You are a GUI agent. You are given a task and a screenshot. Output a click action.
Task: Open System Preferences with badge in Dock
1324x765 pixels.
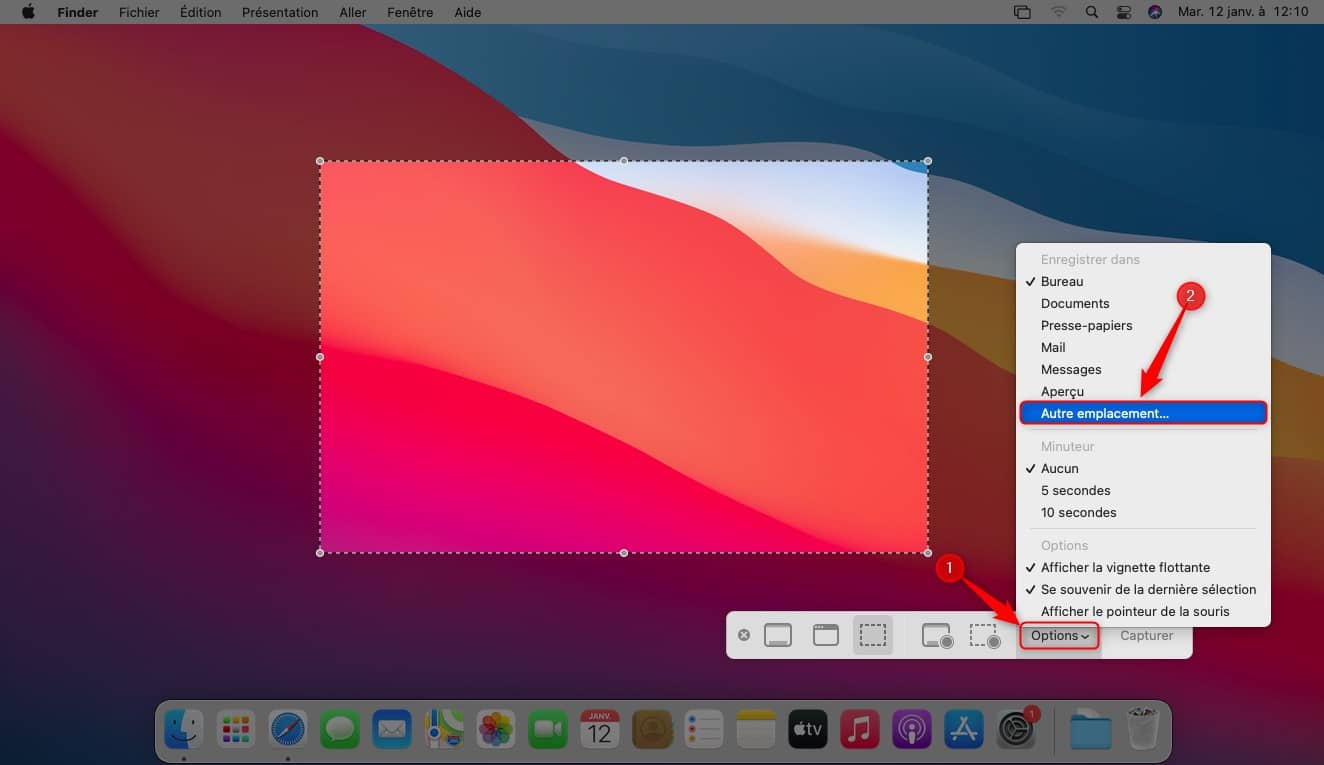[1018, 729]
